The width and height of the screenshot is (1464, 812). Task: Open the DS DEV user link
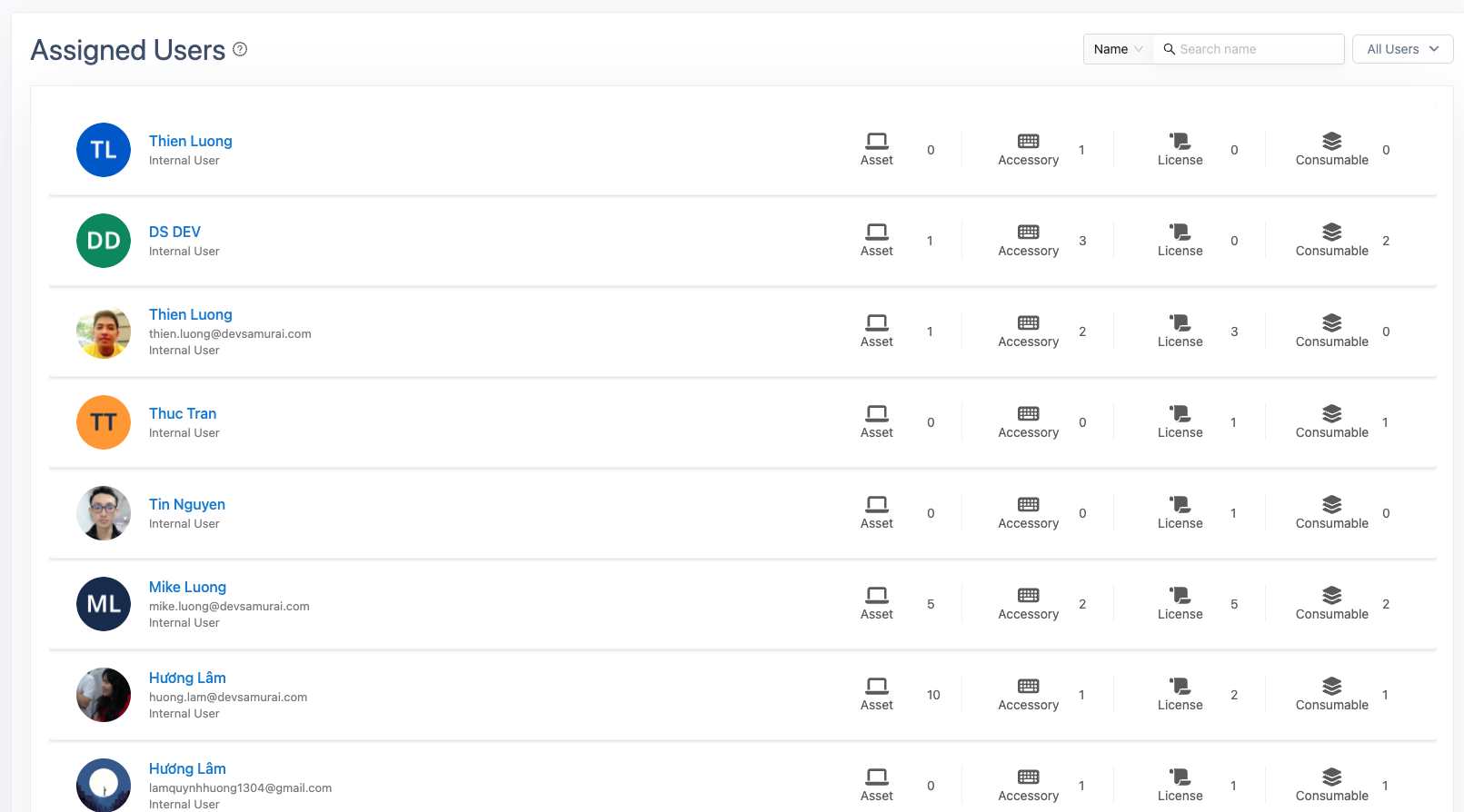(174, 232)
